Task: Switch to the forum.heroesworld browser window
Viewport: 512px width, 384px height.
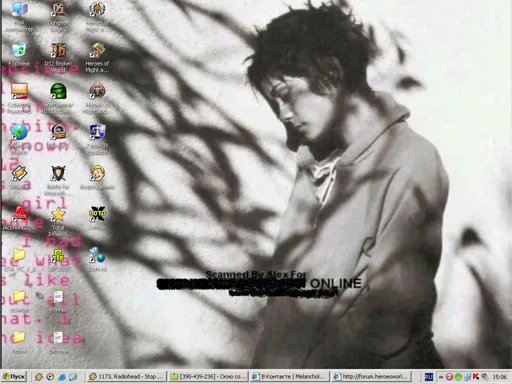Action: (x=371, y=377)
